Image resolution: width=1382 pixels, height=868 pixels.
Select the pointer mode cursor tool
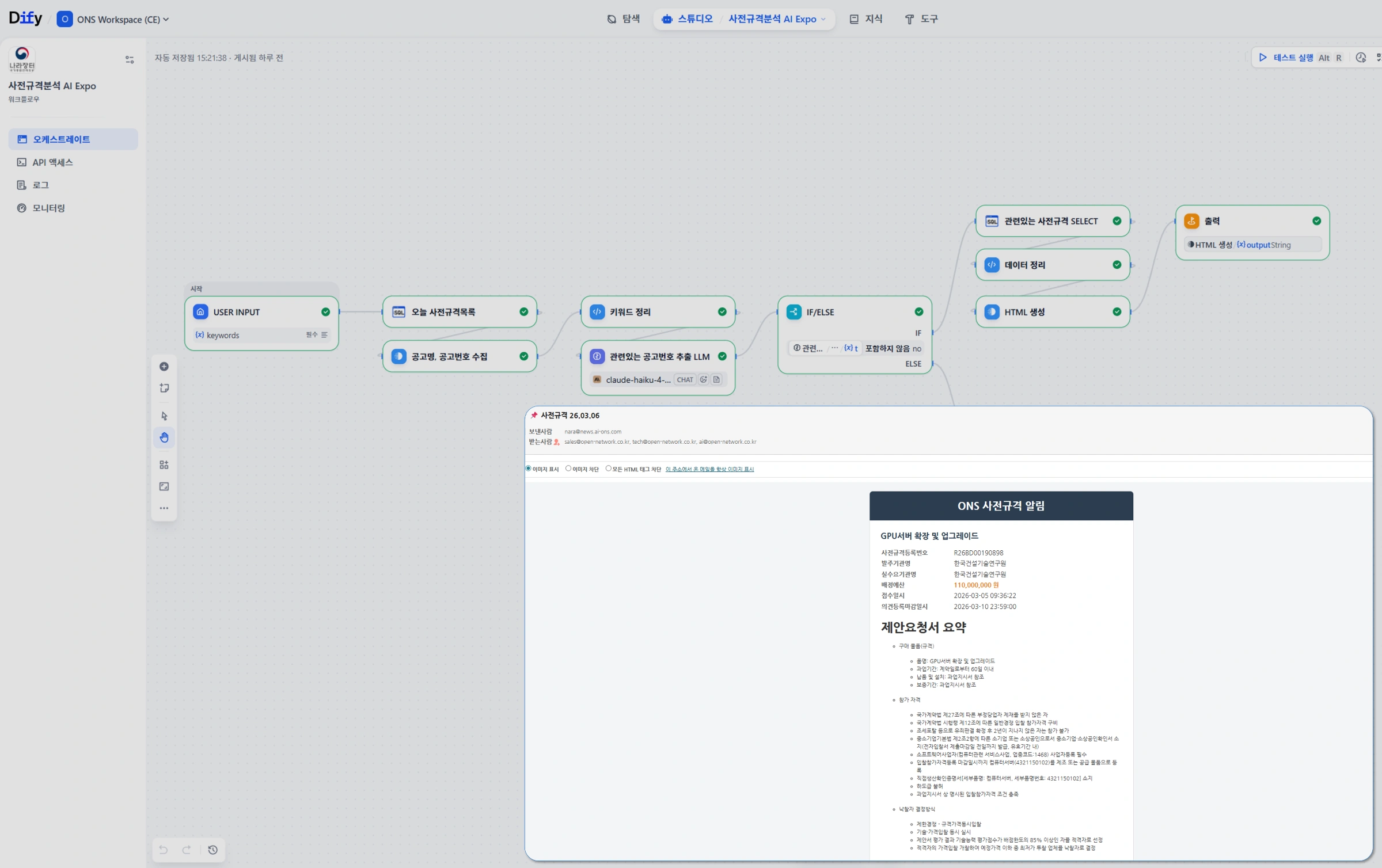(164, 416)
